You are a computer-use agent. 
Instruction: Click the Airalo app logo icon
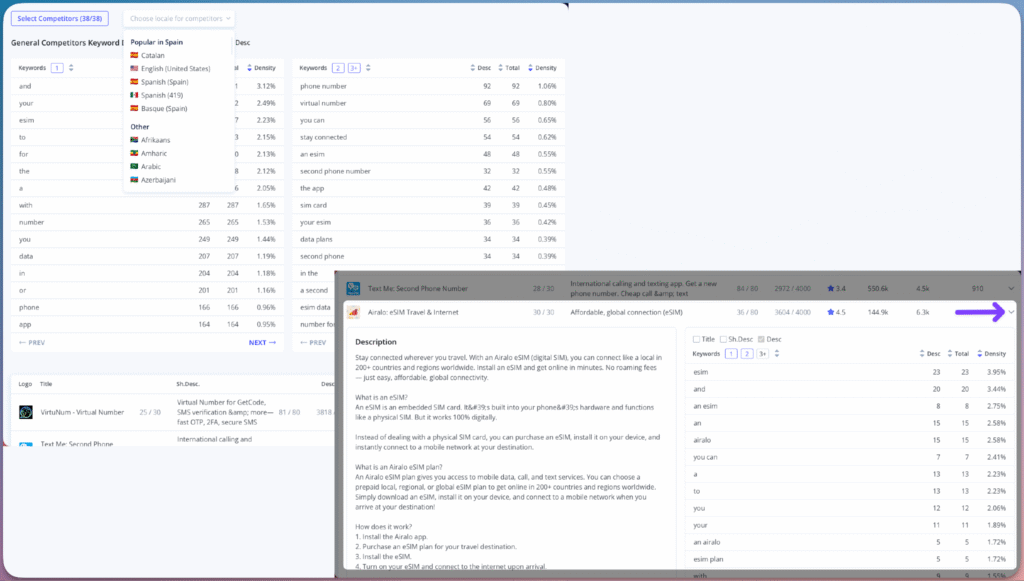354,312
